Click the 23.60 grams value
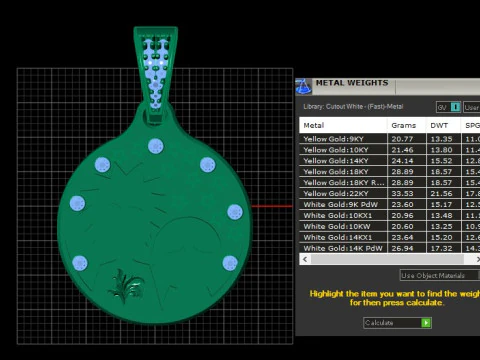 point(402,205)
